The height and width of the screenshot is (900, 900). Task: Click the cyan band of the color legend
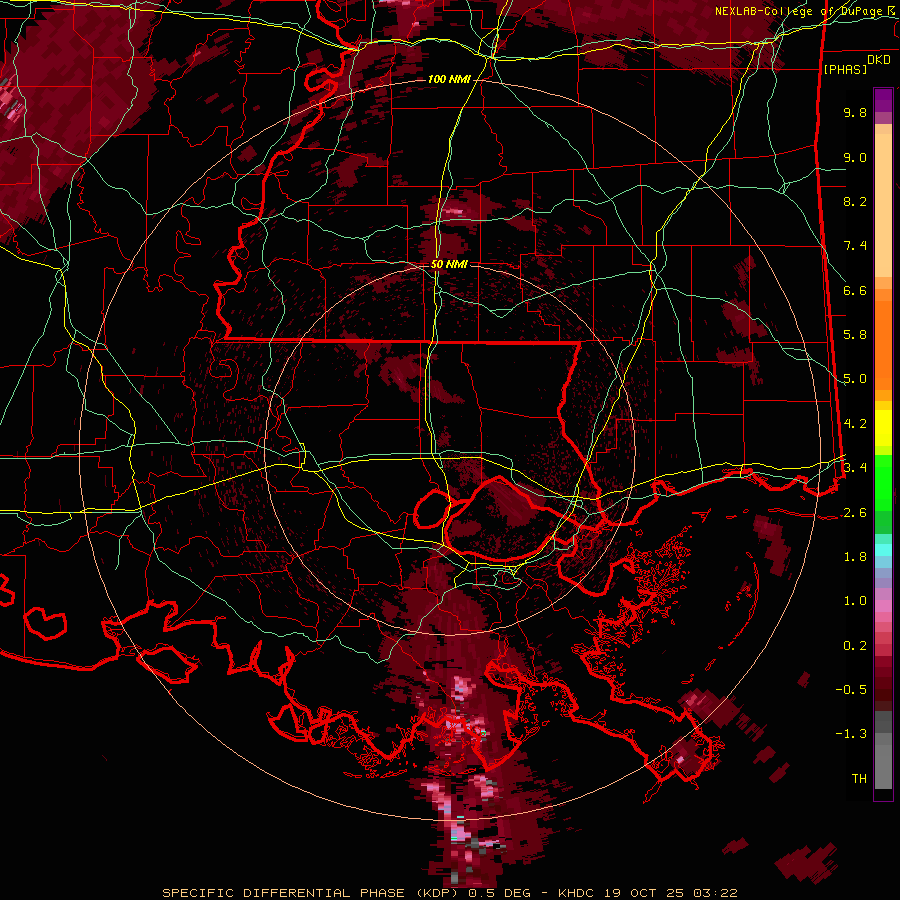point(883,550)
